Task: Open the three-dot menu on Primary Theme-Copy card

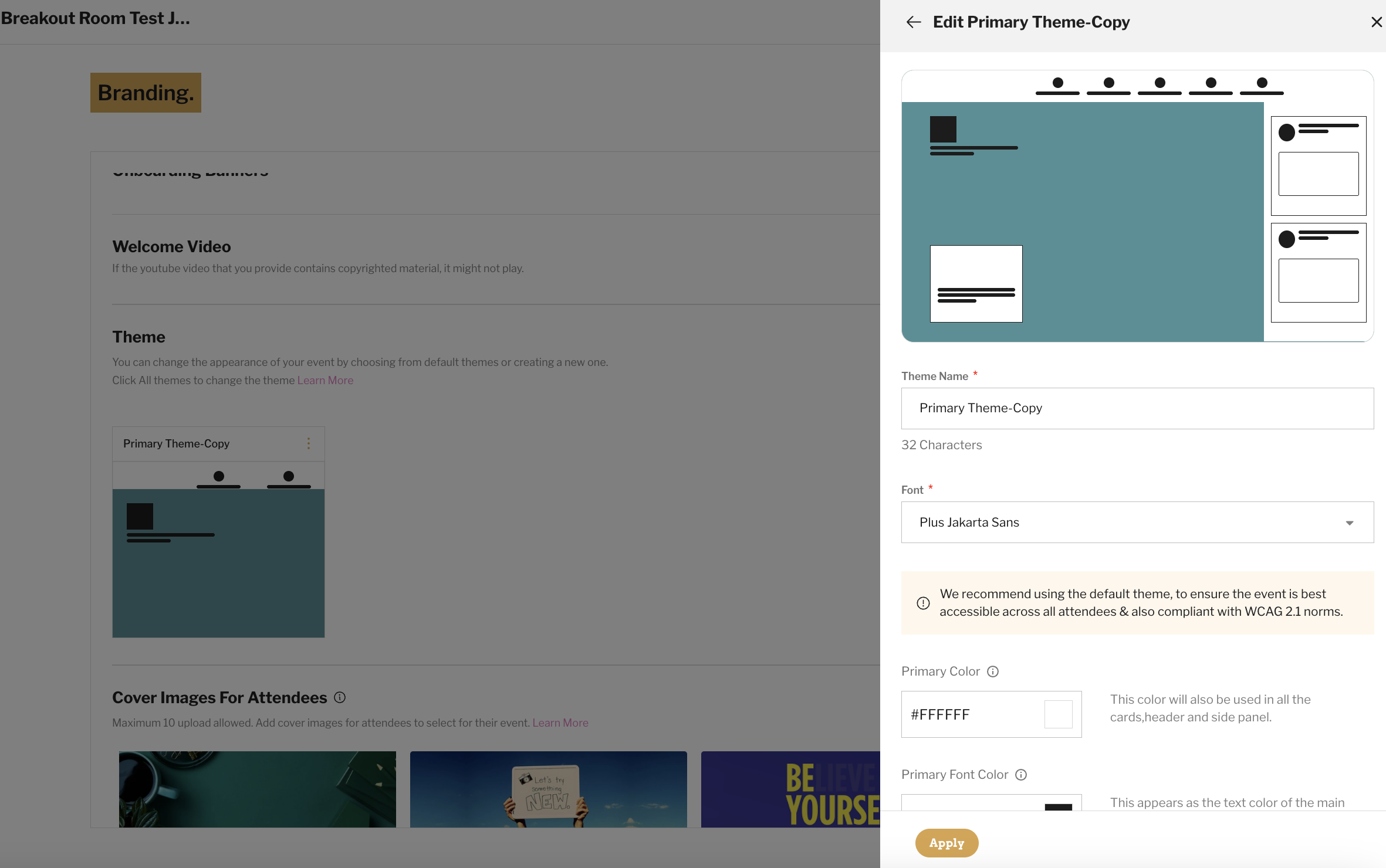Action: 309,443
